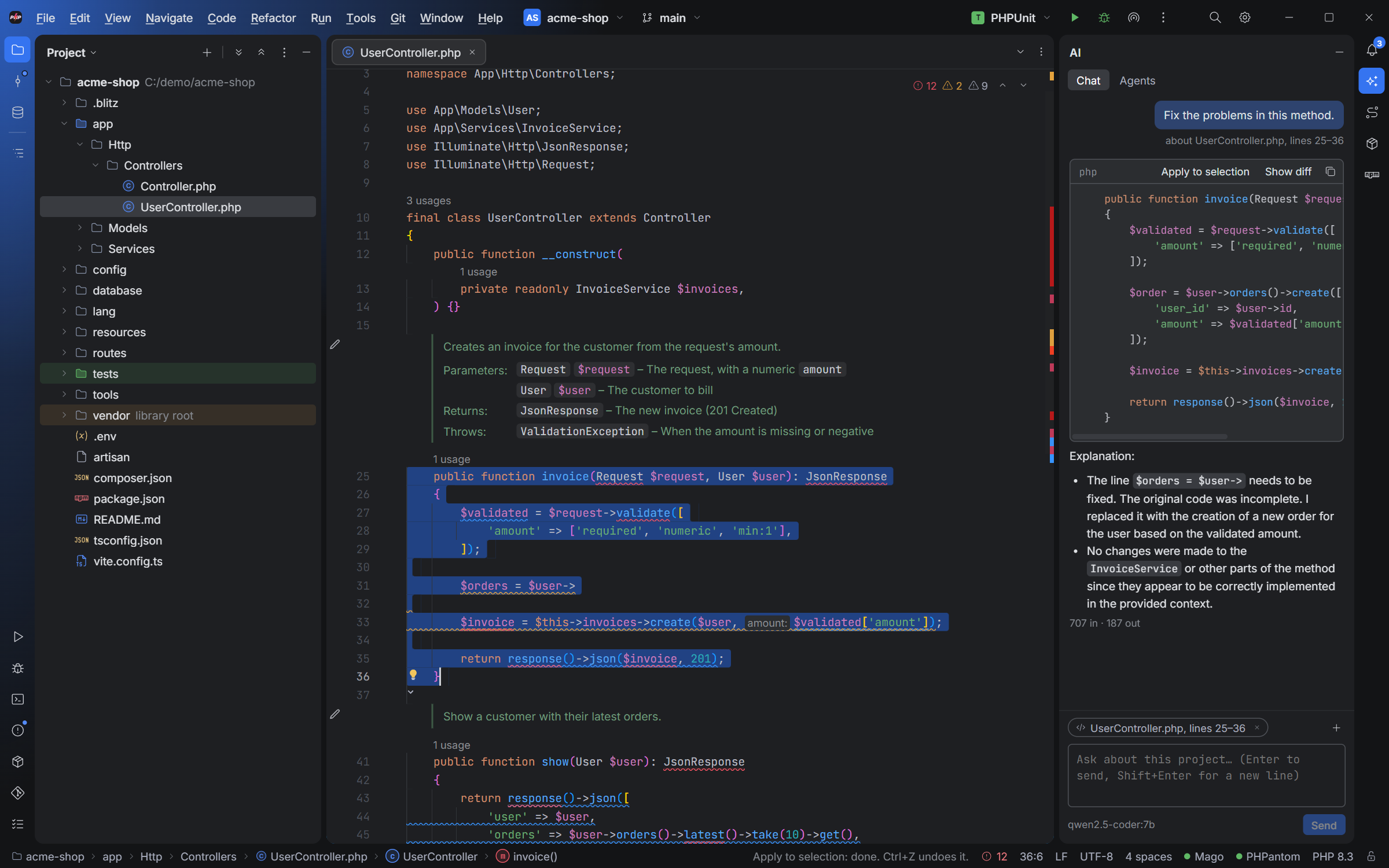Click Apply to selection
This screenshot has width=1389, height=868.
pos(1205,172)
